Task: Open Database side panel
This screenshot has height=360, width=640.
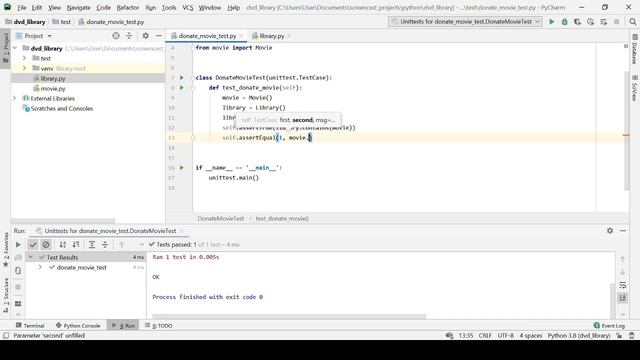Action: 634,50
